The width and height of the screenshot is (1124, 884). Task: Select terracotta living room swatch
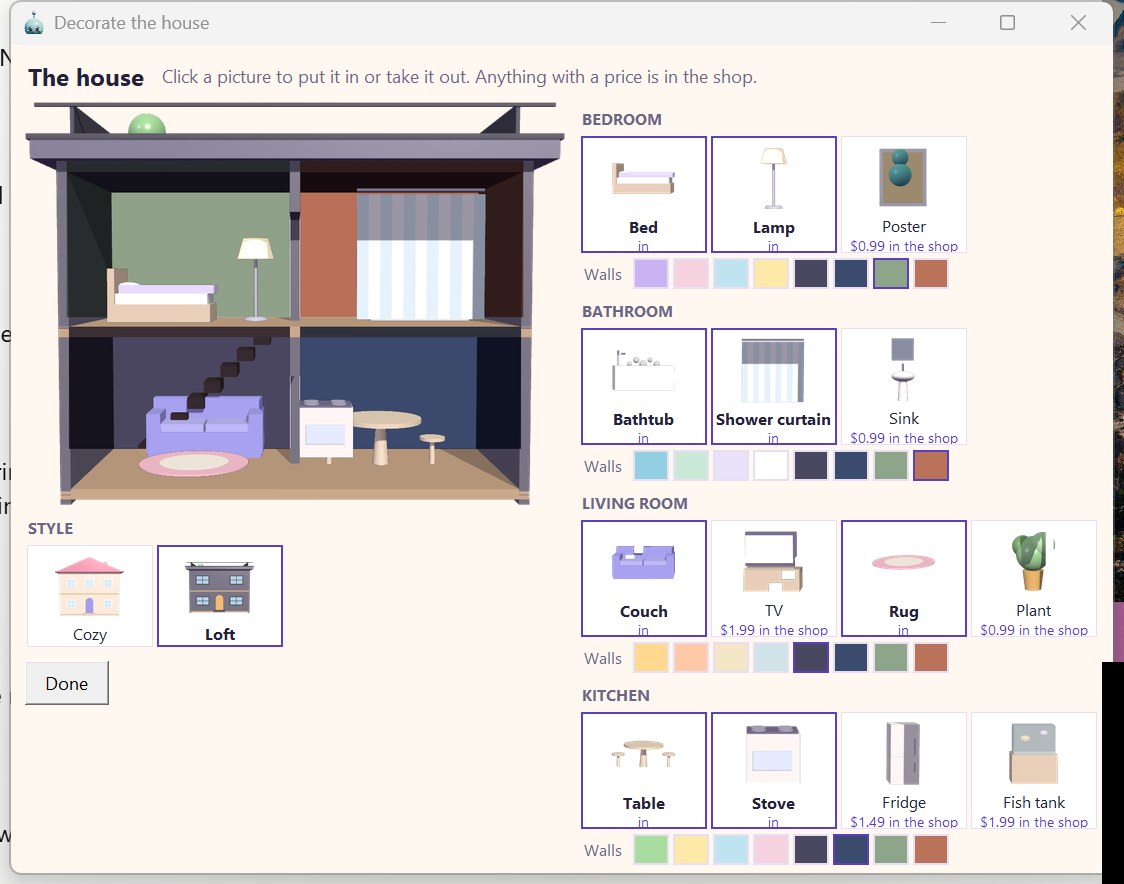pos(931,658)
